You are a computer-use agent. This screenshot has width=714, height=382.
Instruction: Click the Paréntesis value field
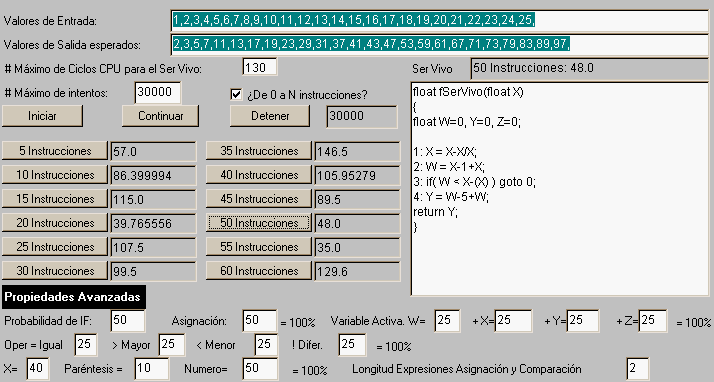click(x=152, y=368)
